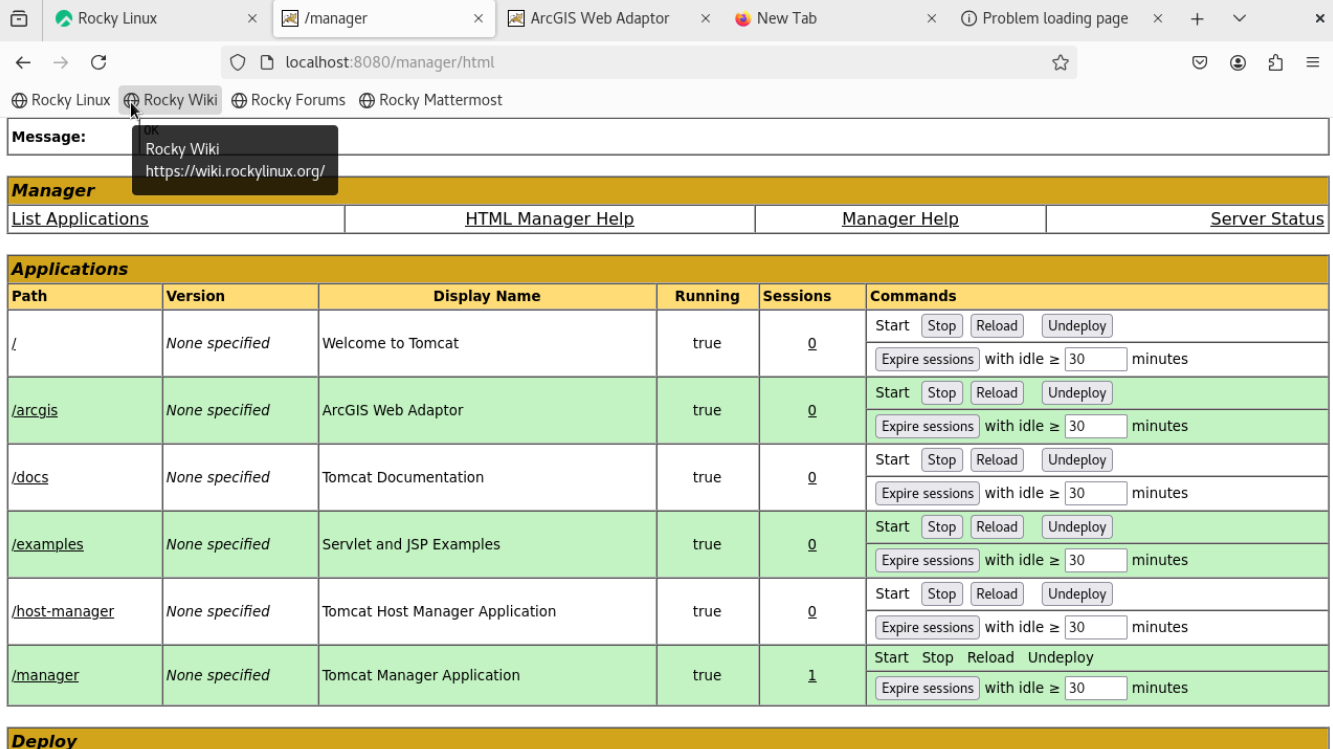Open the Rocky Wiki bookmark

tap(170, 100)
